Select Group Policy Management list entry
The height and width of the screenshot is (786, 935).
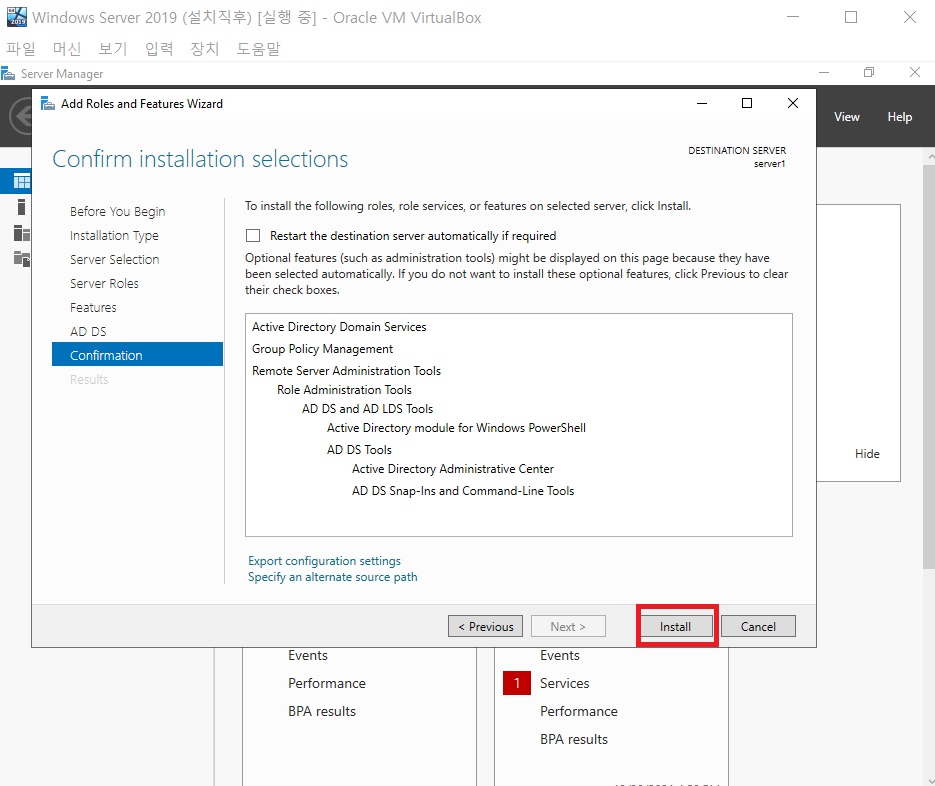(x=323, y=349)
